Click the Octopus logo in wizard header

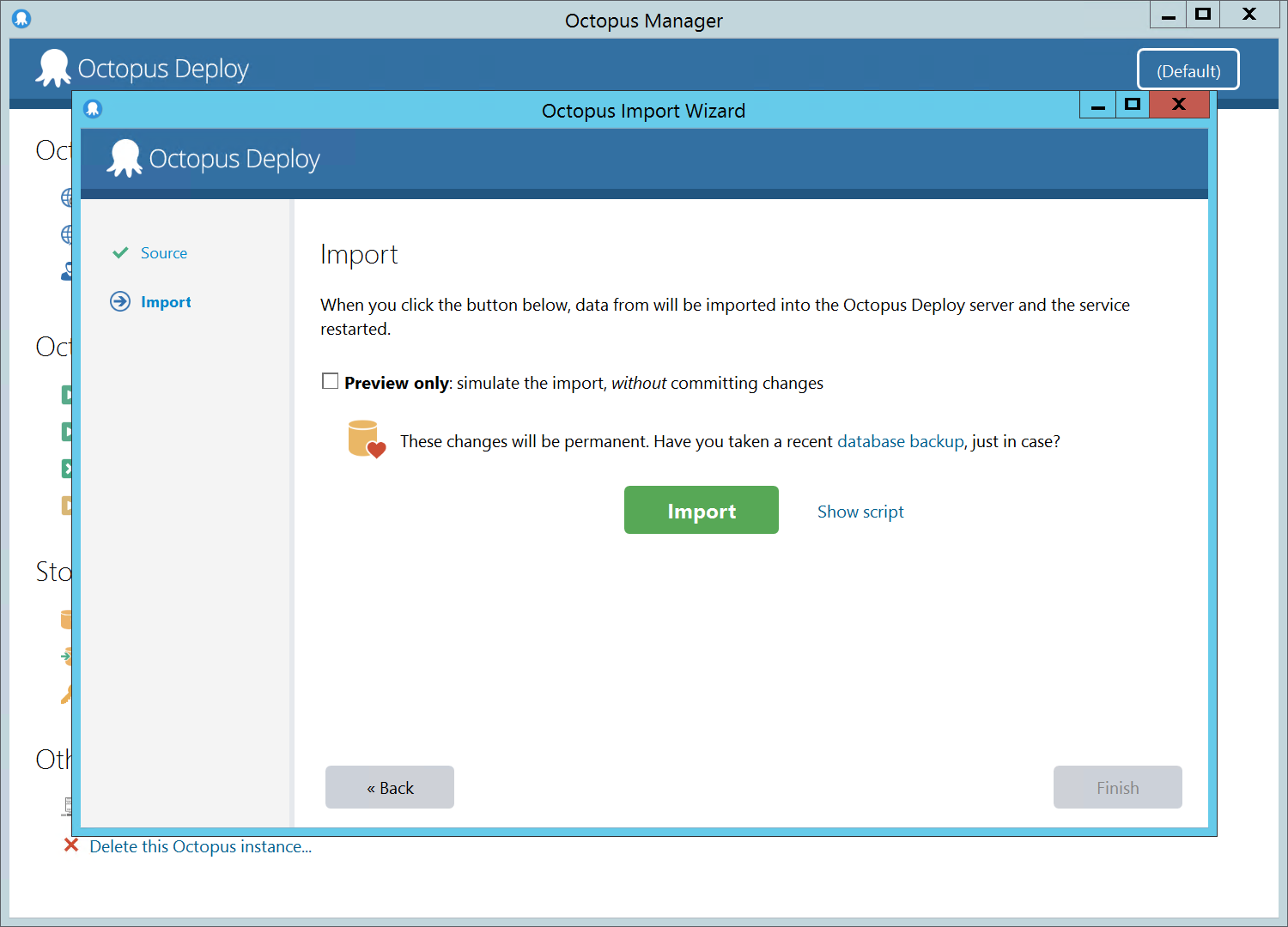coord(125,159)
